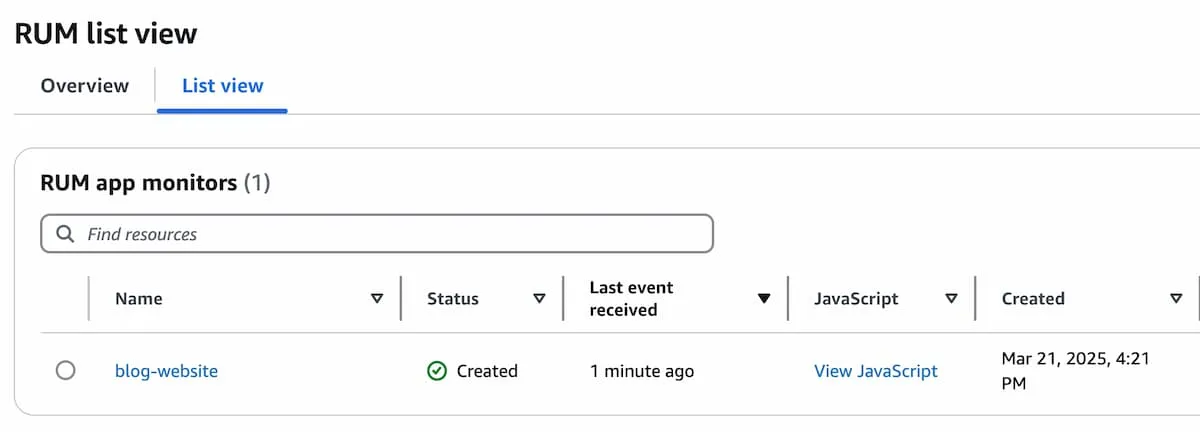Image resolution: width=1200 pixels, height=432 pixels.
Task: Toggle the Last event received sort arrow
Action: coord(764,299)
